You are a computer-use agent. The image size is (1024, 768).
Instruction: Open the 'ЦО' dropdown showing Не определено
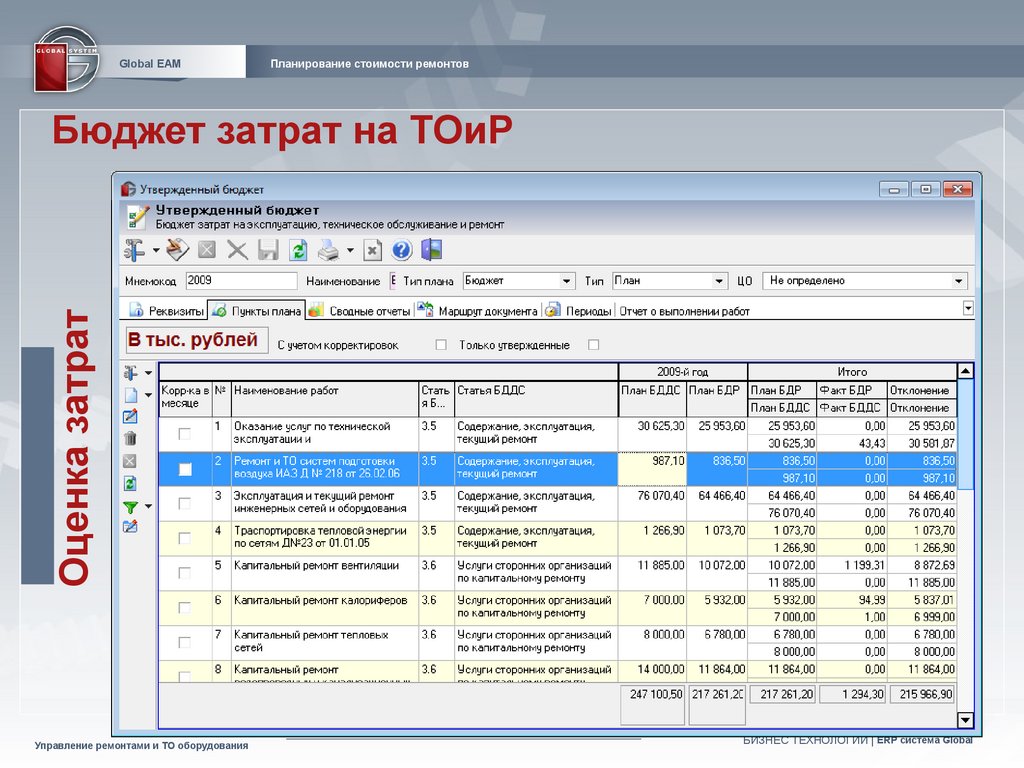(959, 281)
